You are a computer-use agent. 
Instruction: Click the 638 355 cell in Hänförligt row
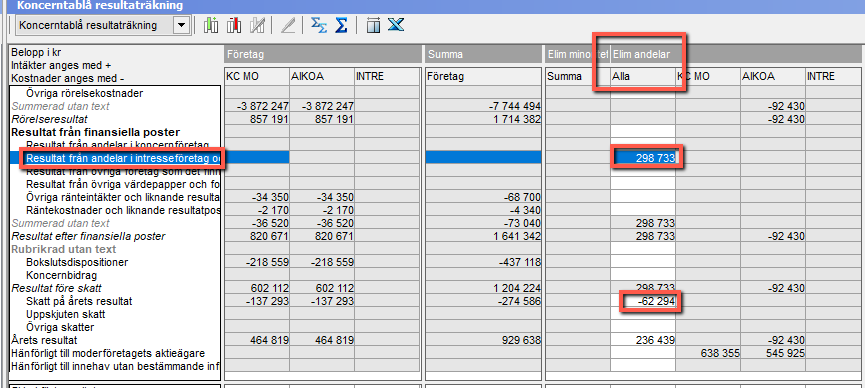pyautogui.click(x=708, y=353)
